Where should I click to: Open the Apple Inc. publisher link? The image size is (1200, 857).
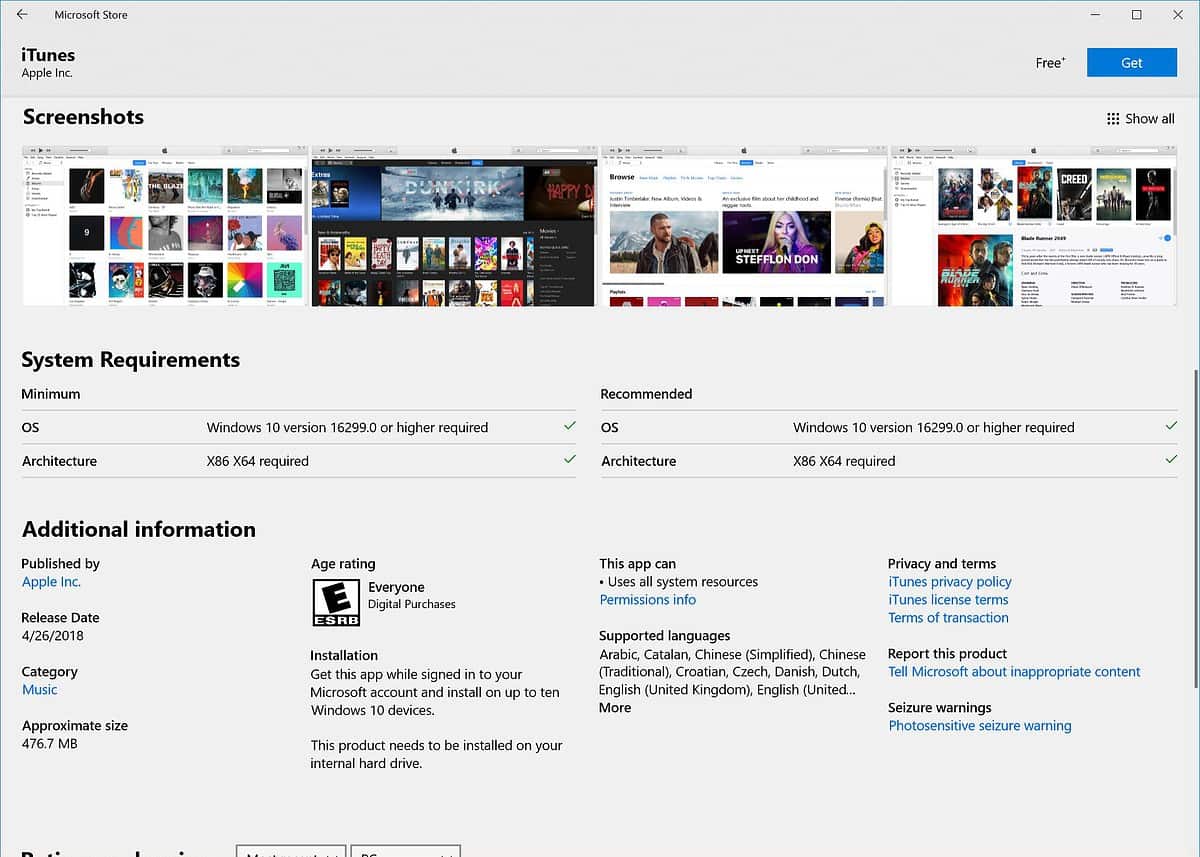click(x=51, y=582)
